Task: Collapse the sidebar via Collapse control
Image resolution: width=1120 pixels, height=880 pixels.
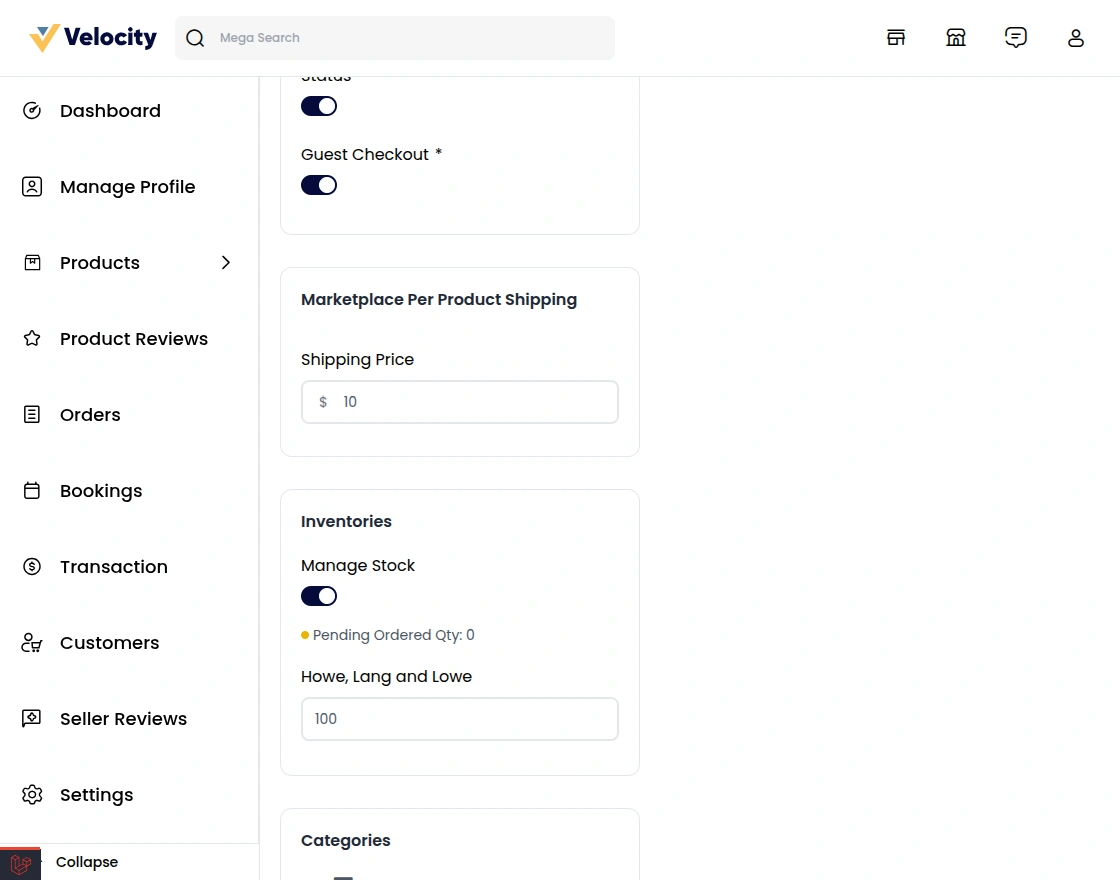Action: pyautogui.click(x=87, y=861)
